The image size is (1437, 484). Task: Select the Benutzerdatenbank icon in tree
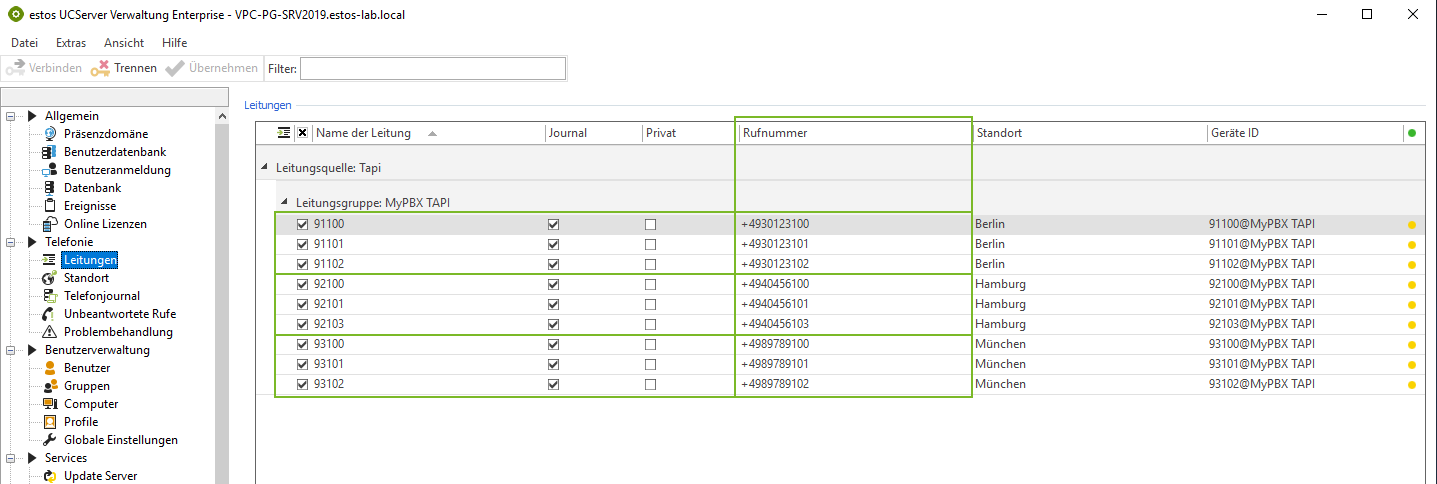tap(49, 152)
